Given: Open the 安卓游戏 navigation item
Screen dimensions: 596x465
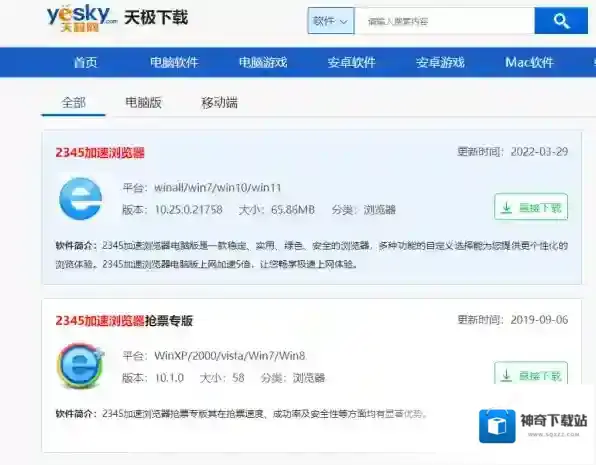Looking at the screenshot, I should click(440, 62).
